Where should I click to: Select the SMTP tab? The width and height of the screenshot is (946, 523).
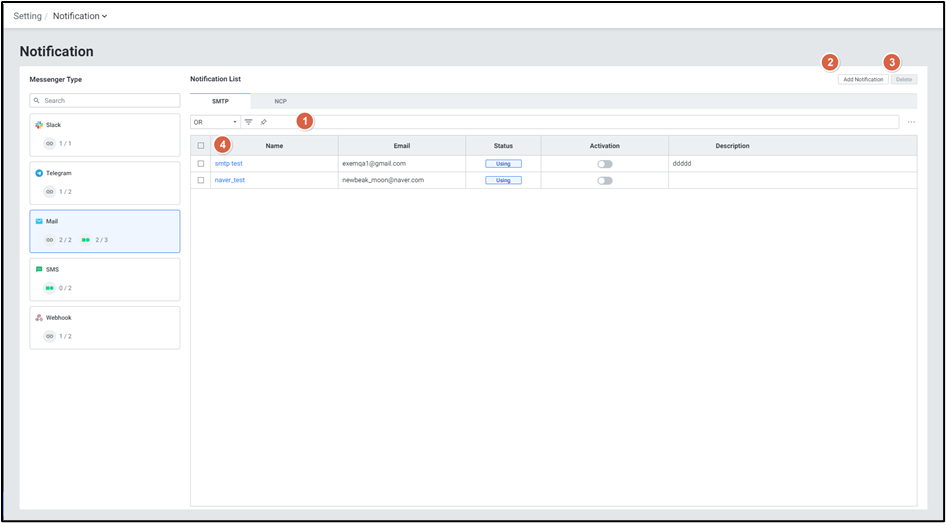tap(220, 101)
